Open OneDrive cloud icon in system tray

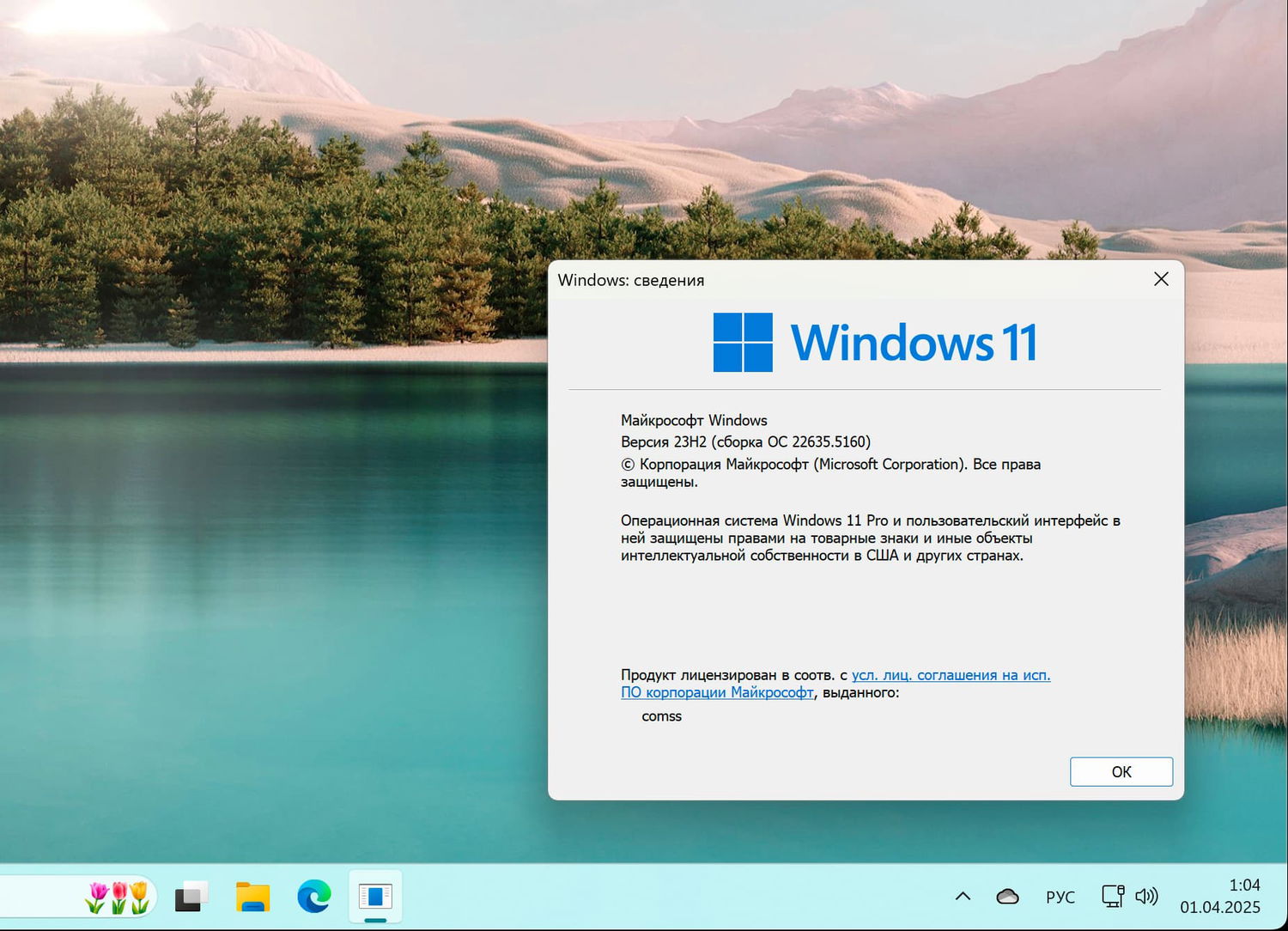point(1006,896)
